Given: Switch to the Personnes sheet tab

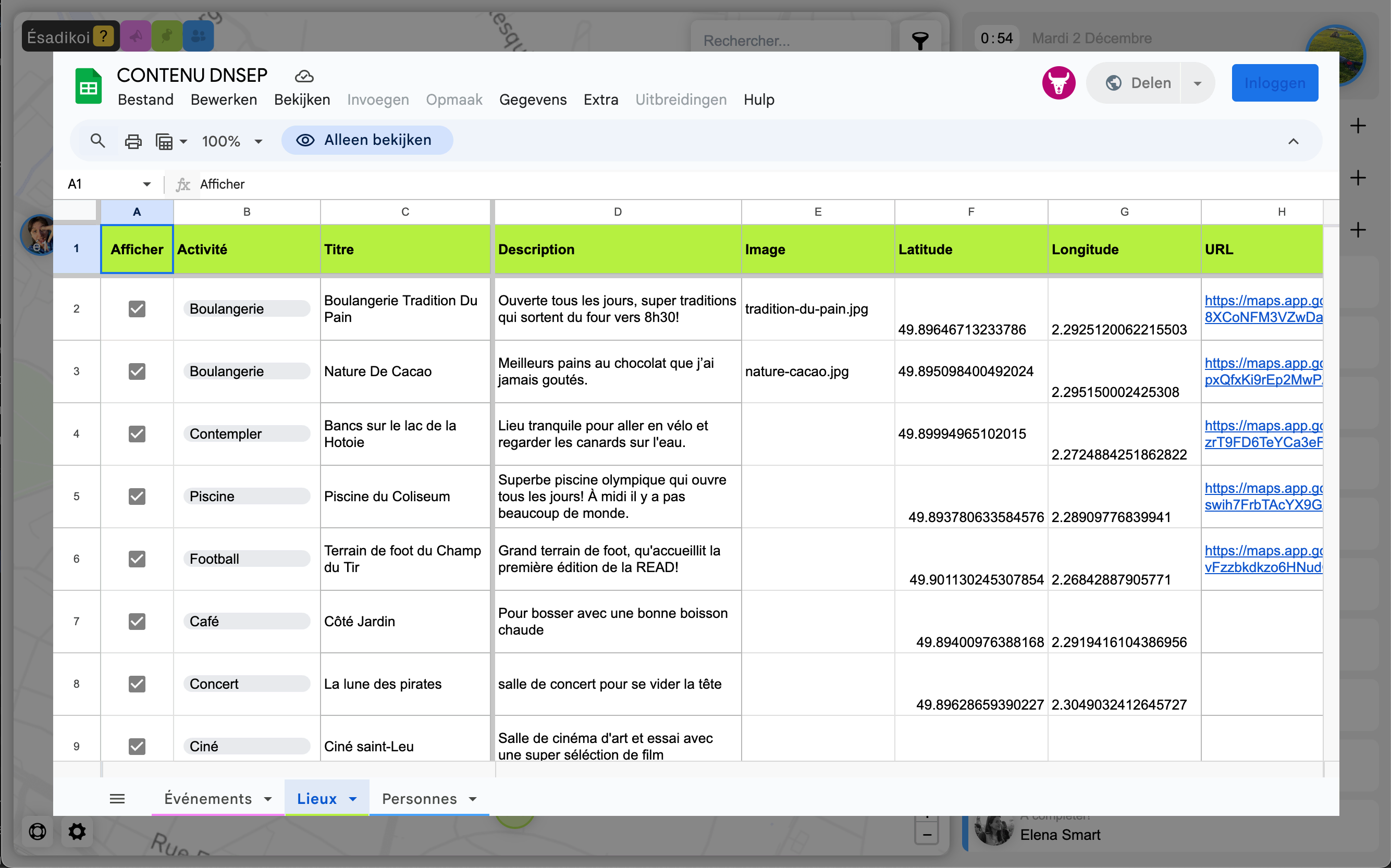Looking at the screenshot, I should tap(420, 799).
